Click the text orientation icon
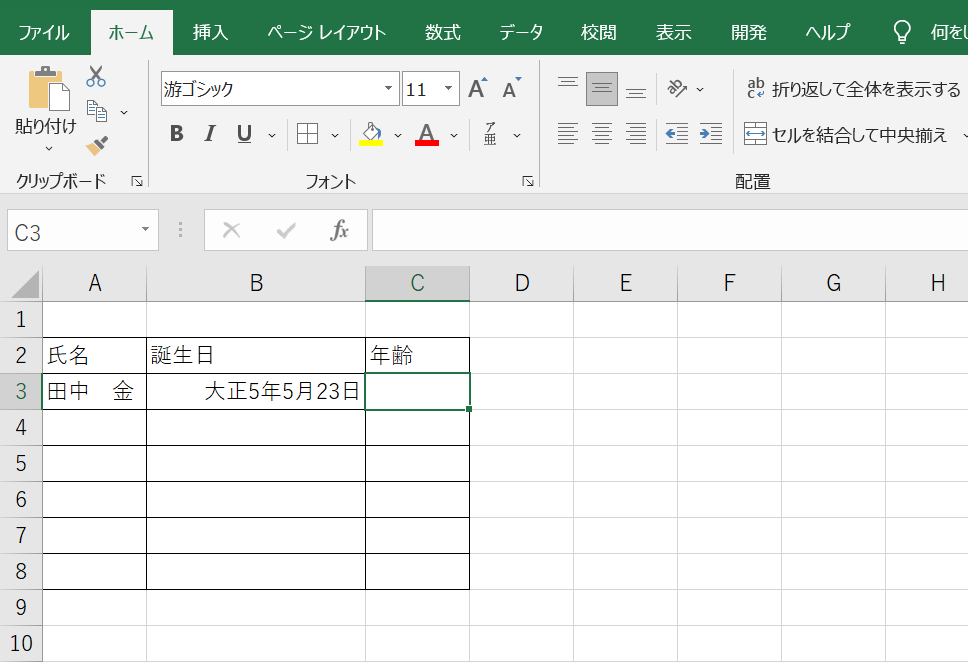 (x=677, y=89)
